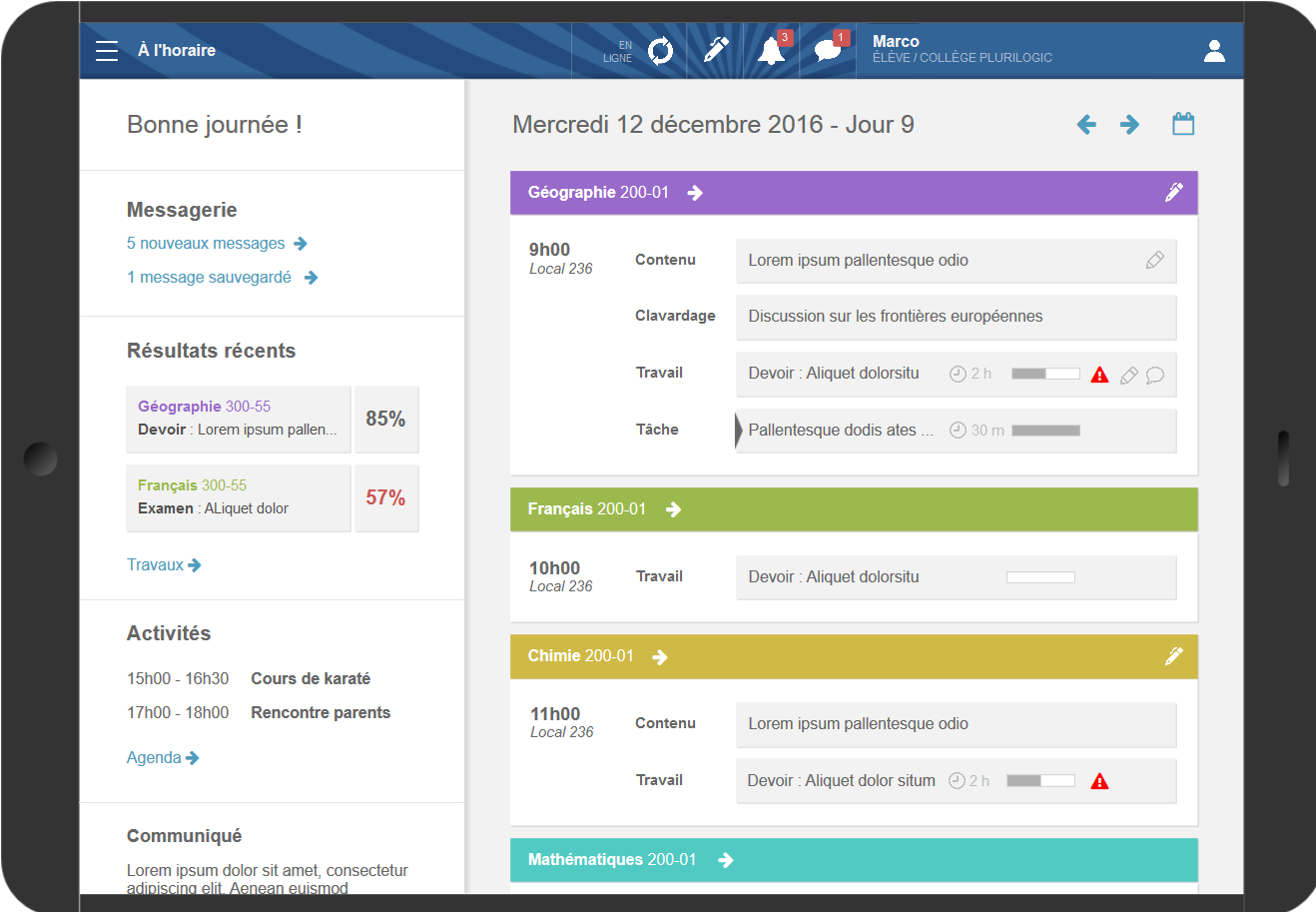The image size is (1316, 912).
Task: Open Géographie Contenu Lorem ipsum field
Action: [956, 261]
